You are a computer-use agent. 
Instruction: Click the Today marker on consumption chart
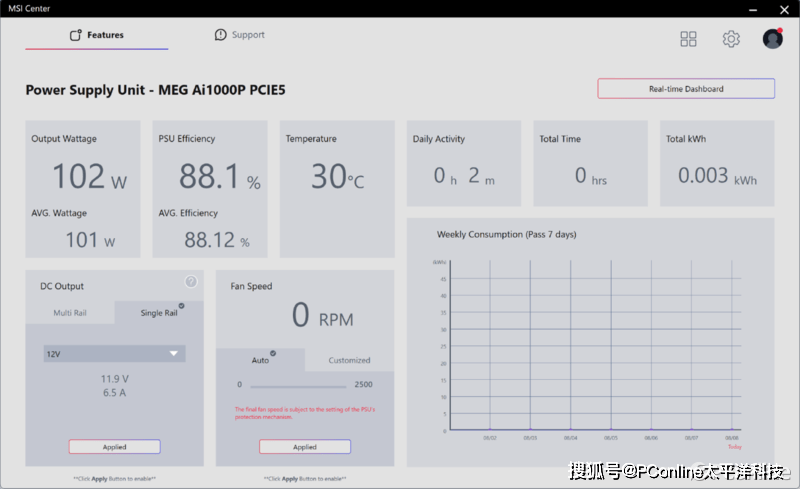tap(734, 446)
